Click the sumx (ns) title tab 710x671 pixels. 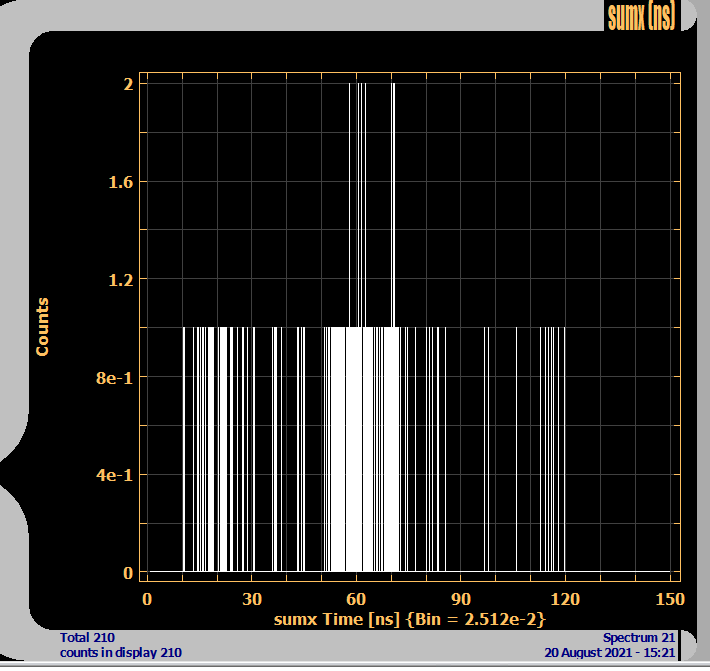(x=641, y=16)
